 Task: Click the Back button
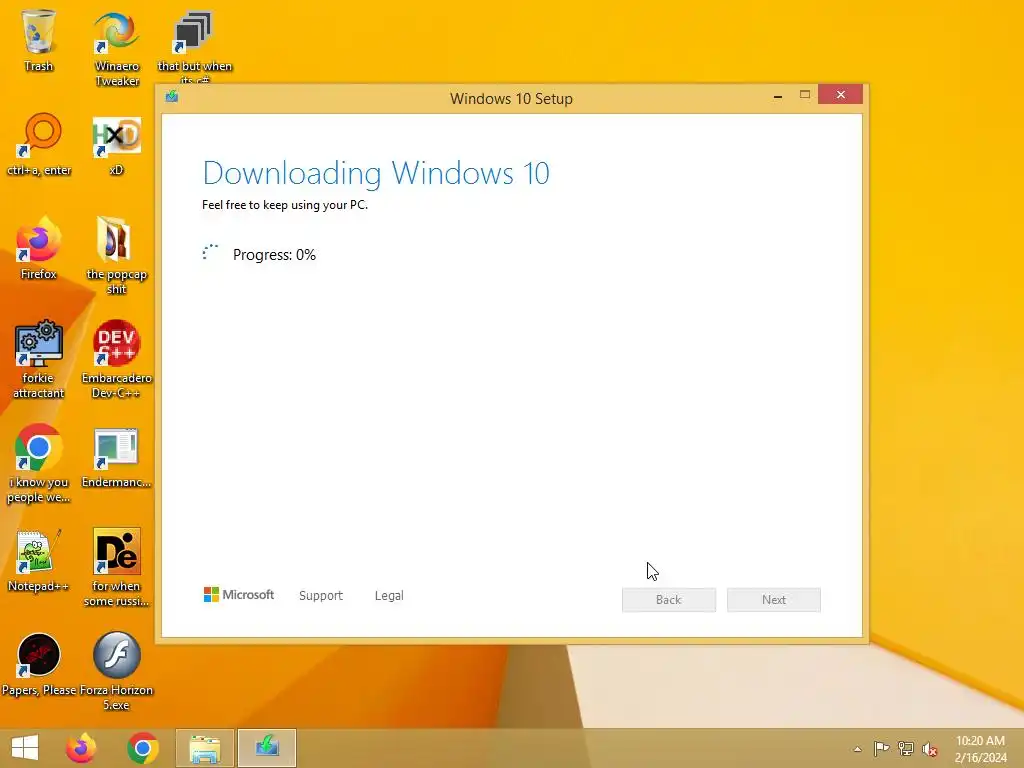tap(669, 600)
